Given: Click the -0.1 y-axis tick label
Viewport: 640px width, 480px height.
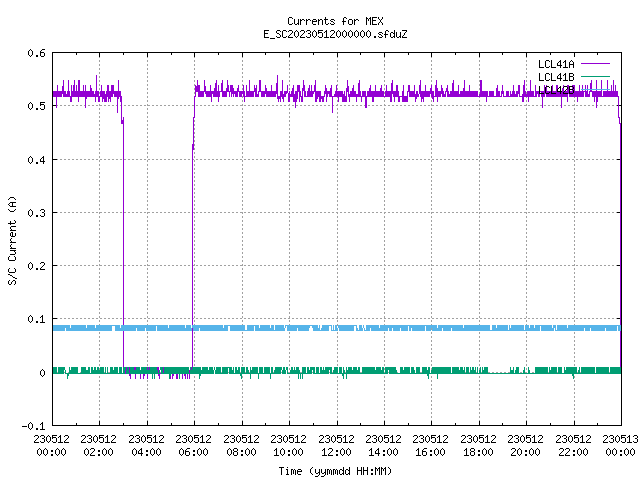Looking at the screenshot, I should coord(33,426).
